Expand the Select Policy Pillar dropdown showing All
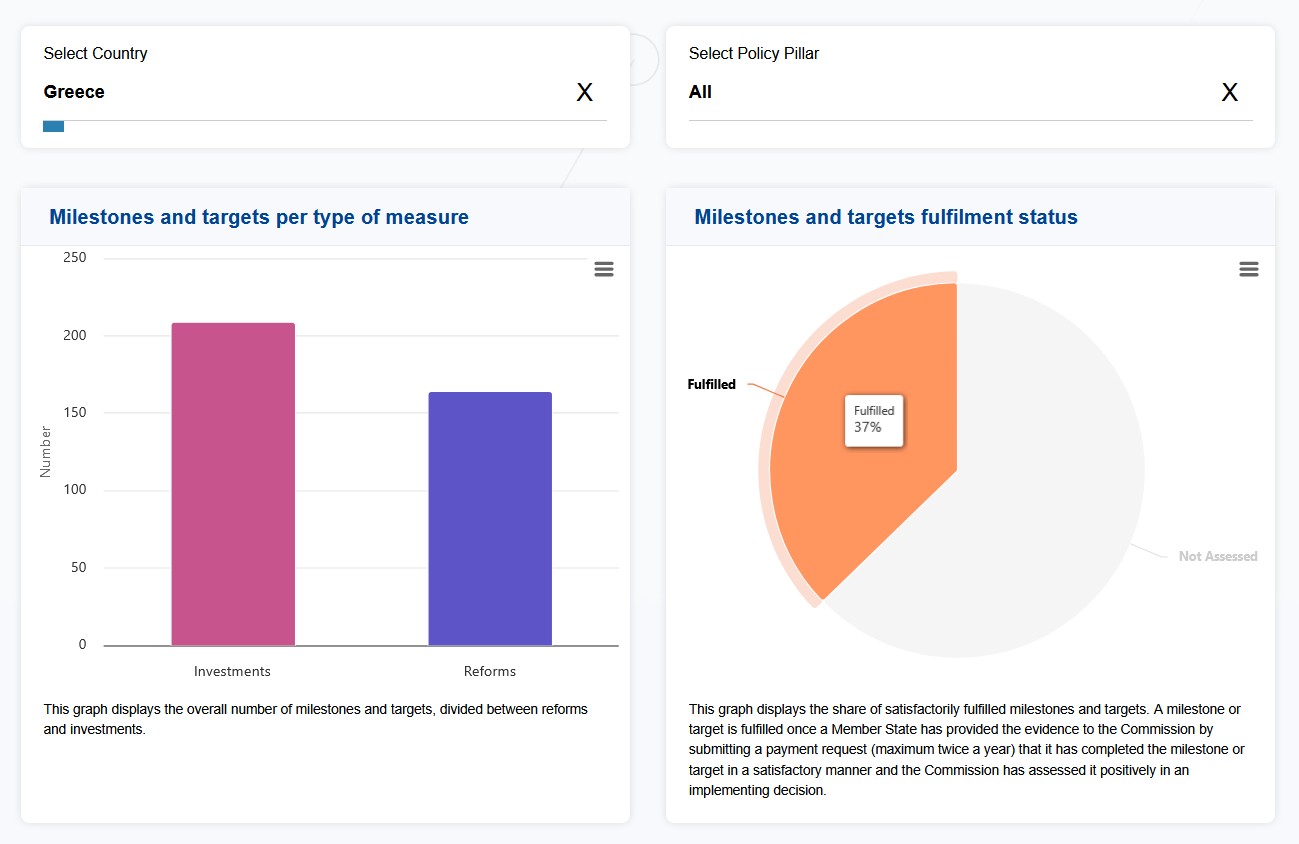 940,92
